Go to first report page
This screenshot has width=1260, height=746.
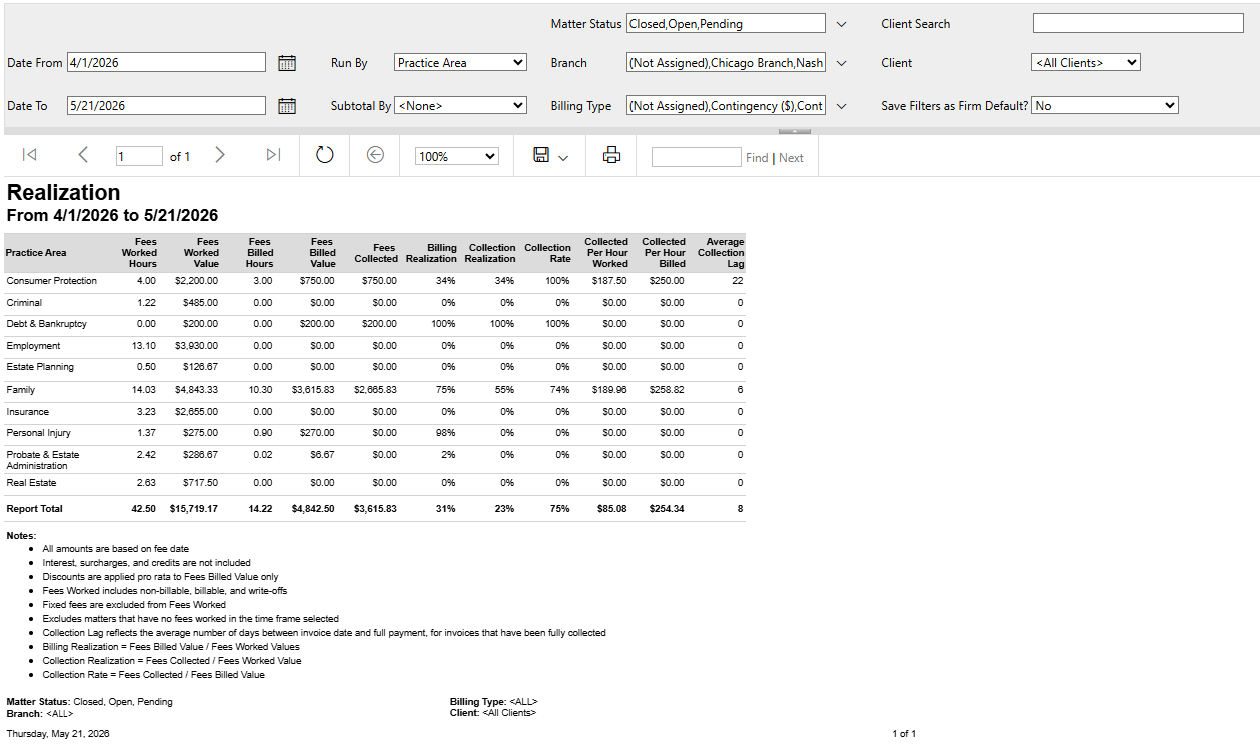coord(30,155)
